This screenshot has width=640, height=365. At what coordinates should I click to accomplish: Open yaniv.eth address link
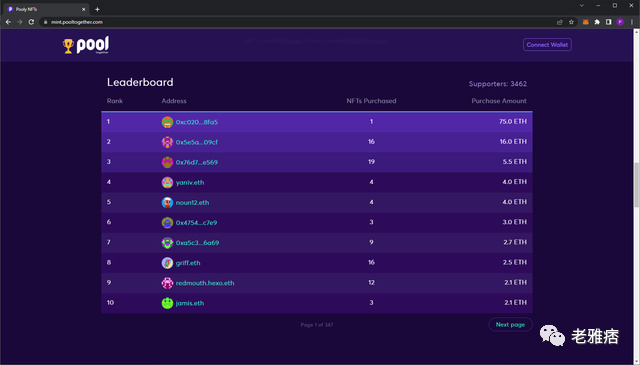click(x=190, y=182)
